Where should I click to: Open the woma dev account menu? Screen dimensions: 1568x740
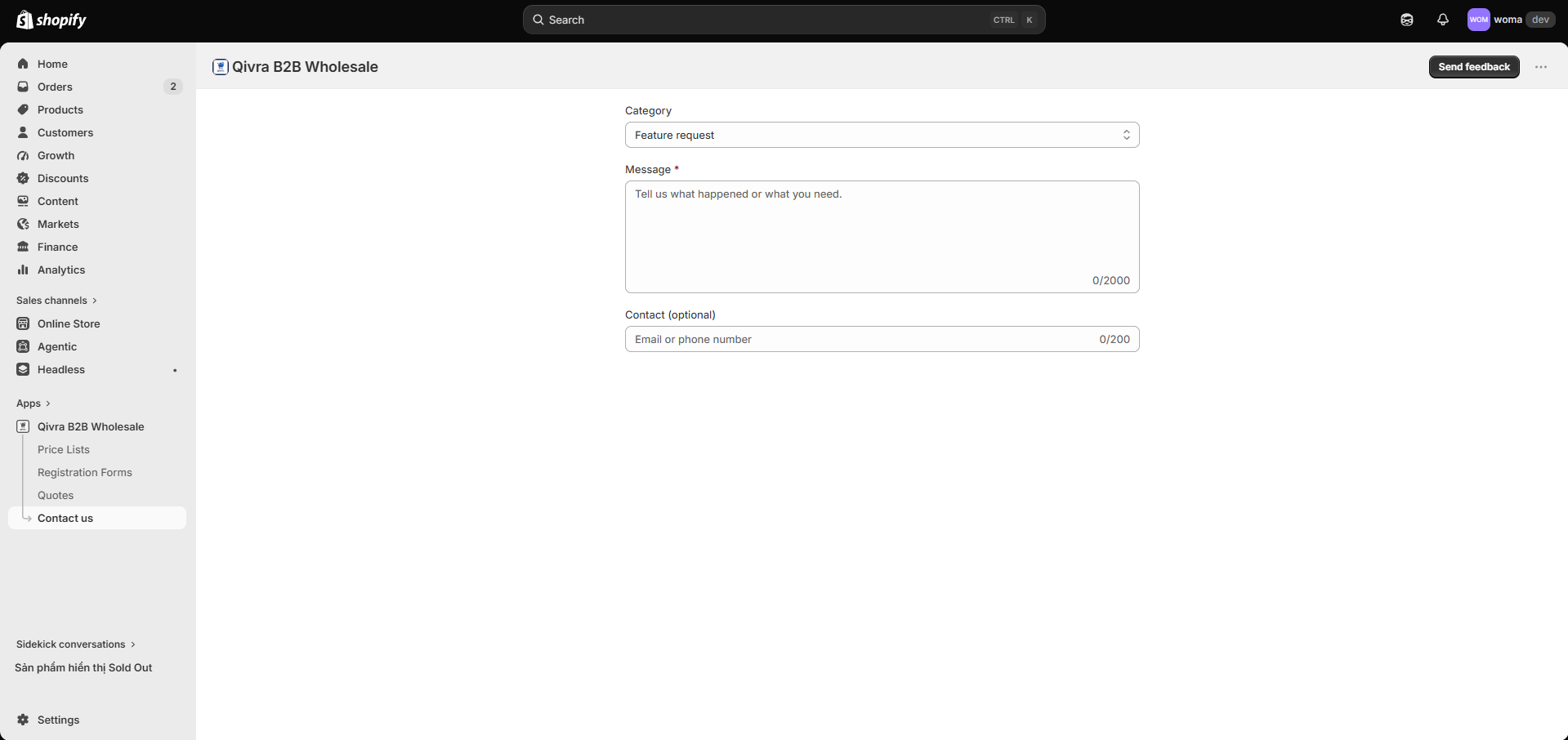(x=1511, y=20)
